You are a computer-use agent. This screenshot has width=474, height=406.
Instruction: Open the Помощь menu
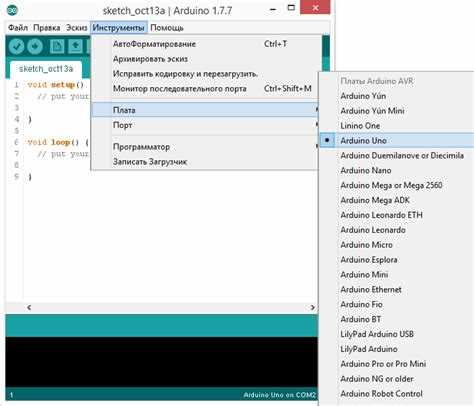[x=167, y=28]
